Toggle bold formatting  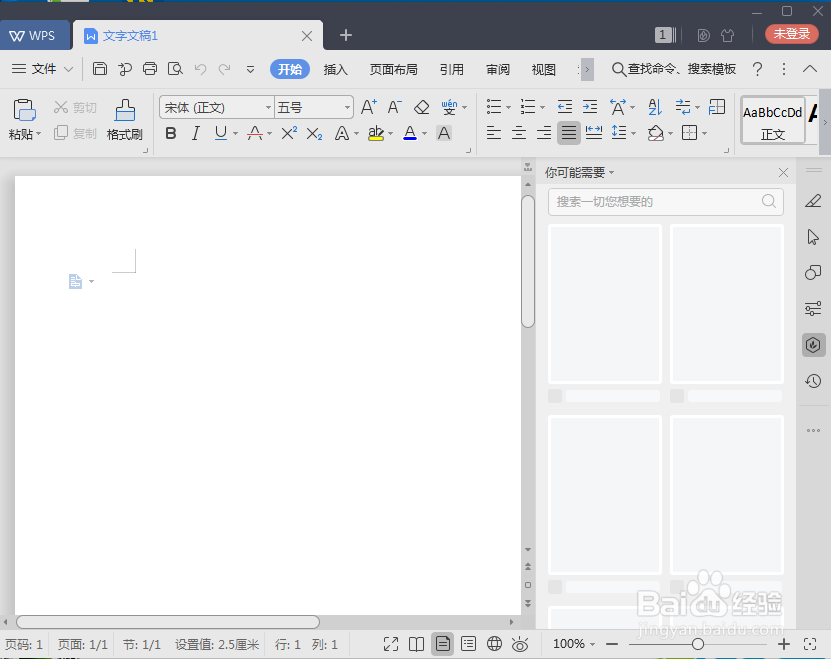pos(170,132)
